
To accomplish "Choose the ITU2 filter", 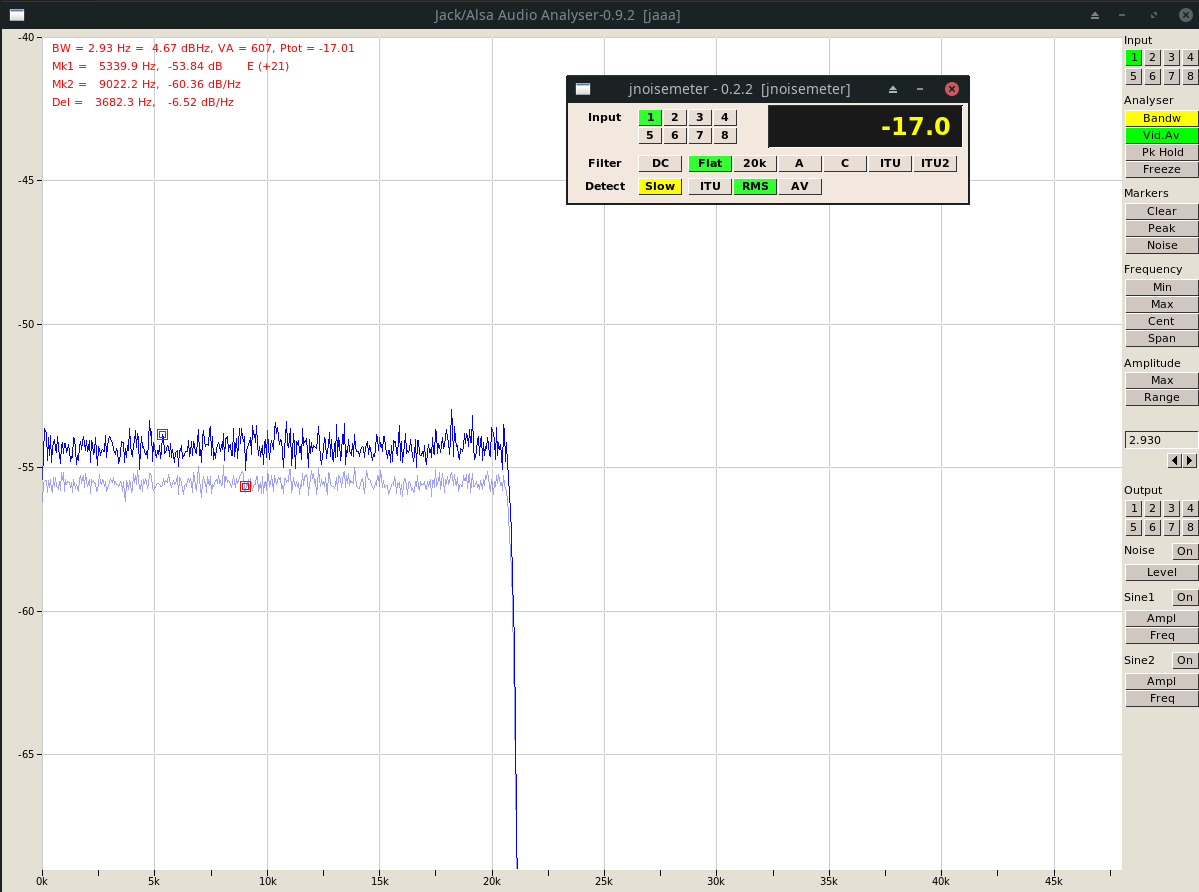I will [935, 164].
